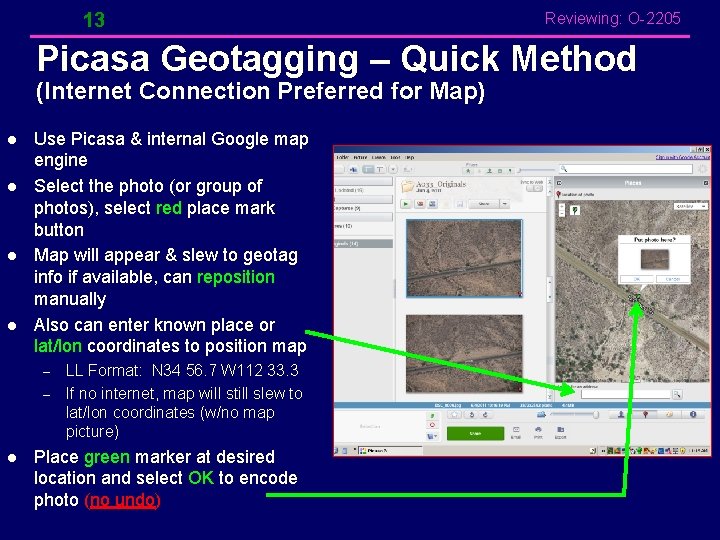The image size is (720, 540).
Task: Open the library view options dropdown
Action: tap(393, 169)
